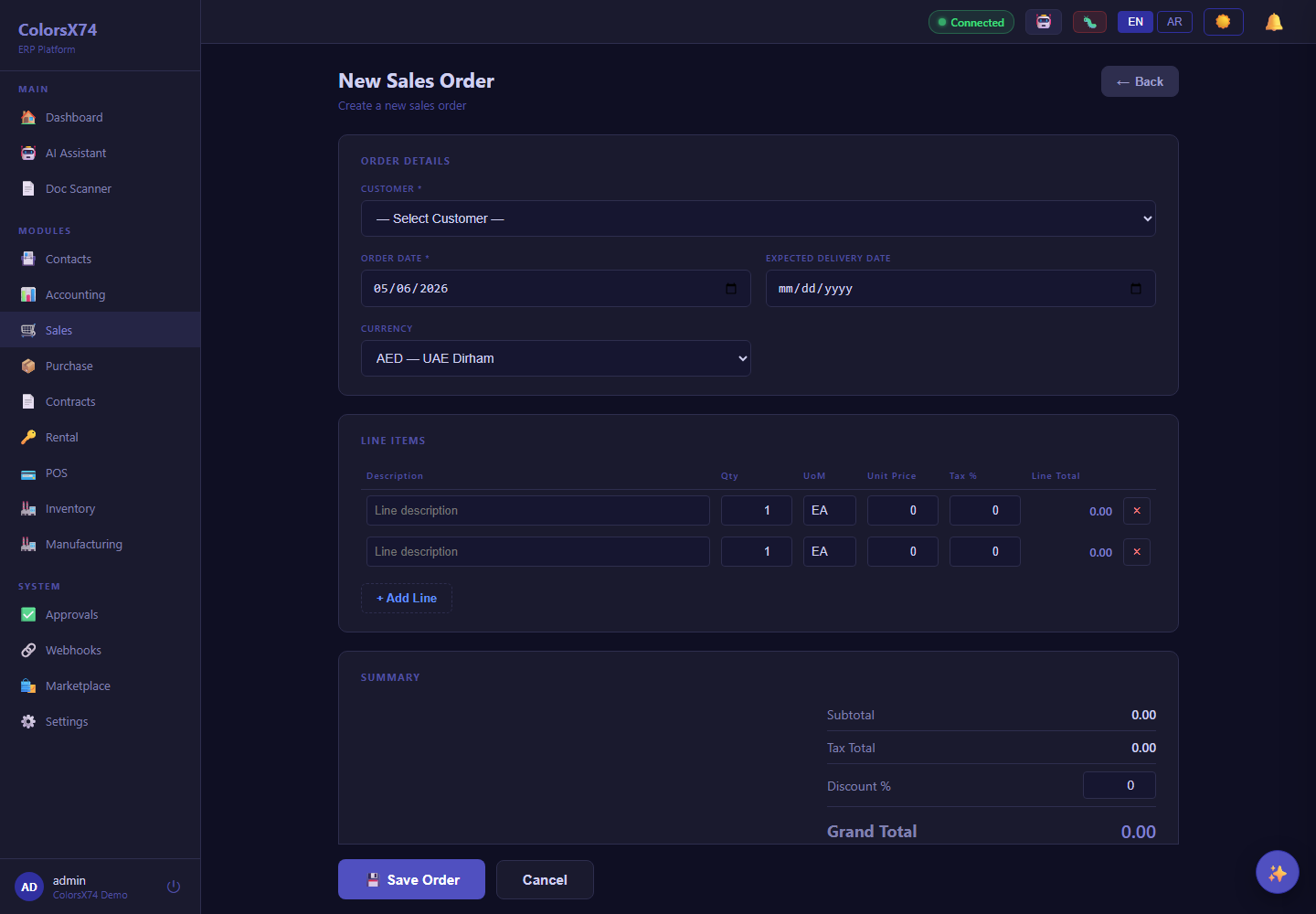The width and height of the screenshot is (1316, 914).
Task: Click the Approvals checkmark icon
Action: pyautogui.click(x=28, y=614)
